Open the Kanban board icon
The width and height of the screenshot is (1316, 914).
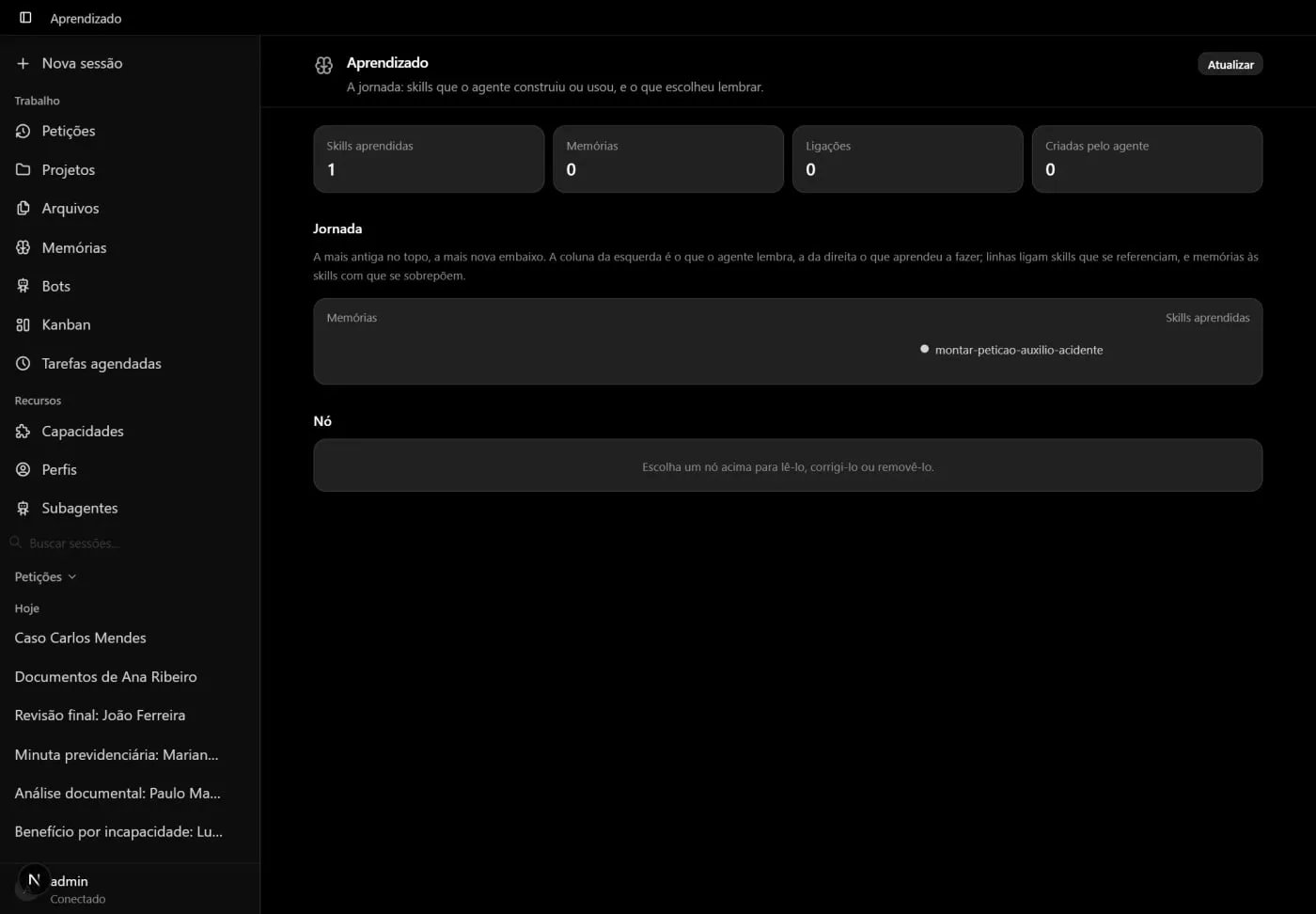(x=23, y=324)
